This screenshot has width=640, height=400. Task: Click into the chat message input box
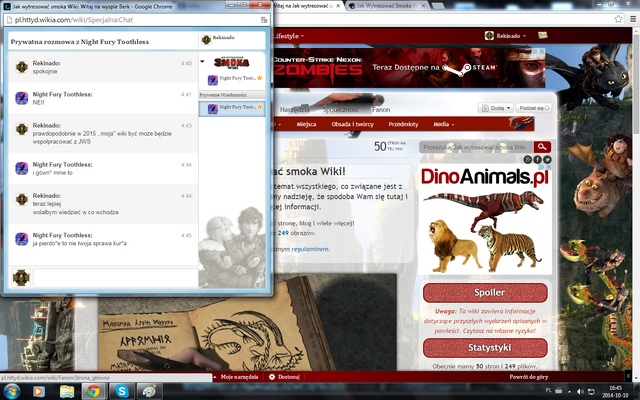point(115,278)
